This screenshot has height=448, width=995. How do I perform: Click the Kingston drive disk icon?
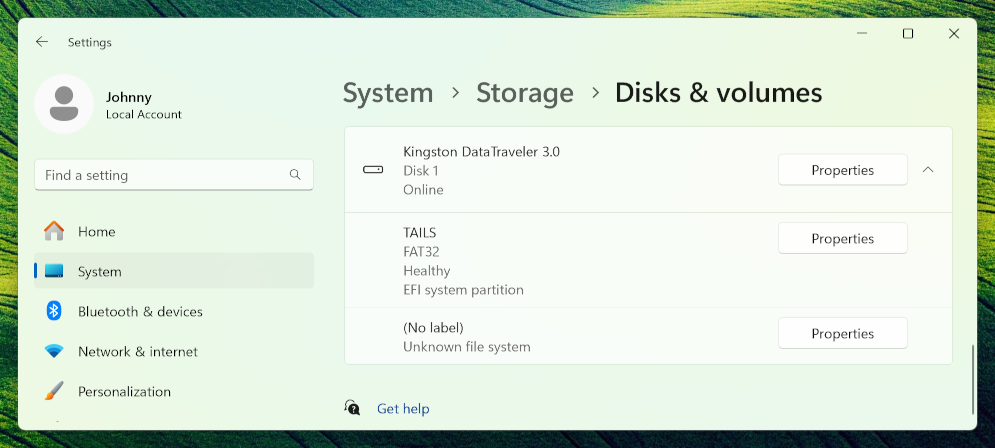tap(373, 170)
